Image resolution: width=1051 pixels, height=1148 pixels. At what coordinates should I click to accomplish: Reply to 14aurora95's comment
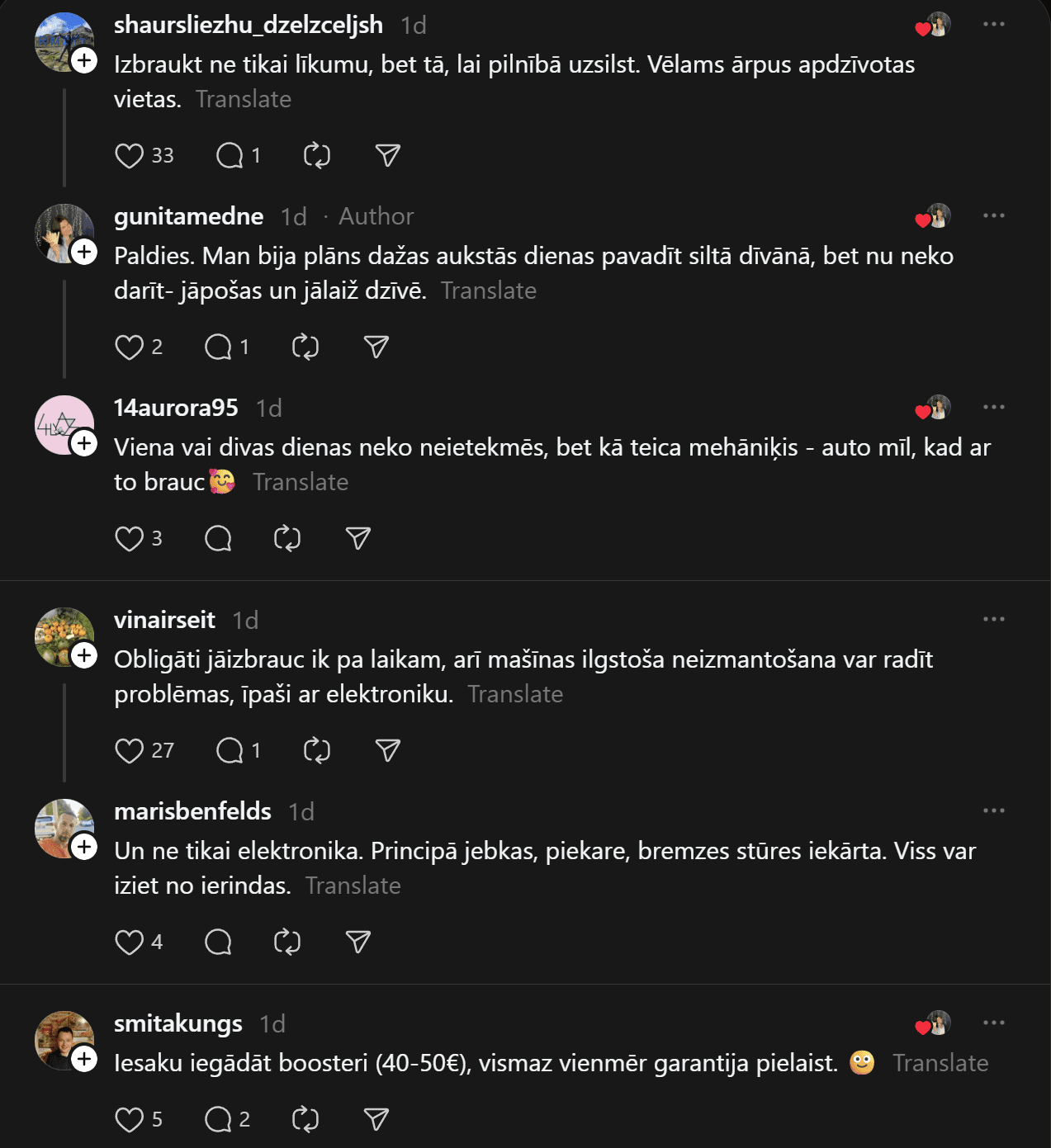pos(218,538)
